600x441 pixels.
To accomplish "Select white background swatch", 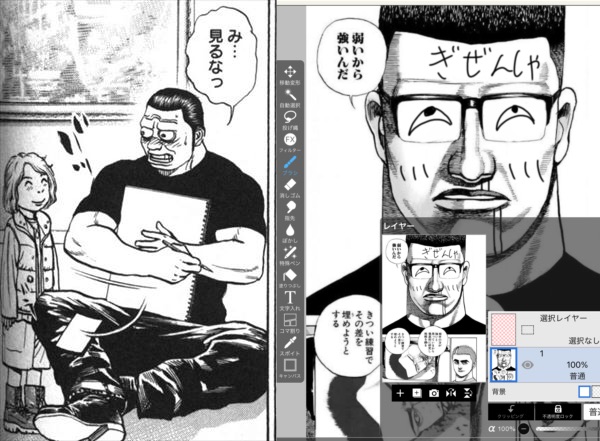I will [584, 392].
